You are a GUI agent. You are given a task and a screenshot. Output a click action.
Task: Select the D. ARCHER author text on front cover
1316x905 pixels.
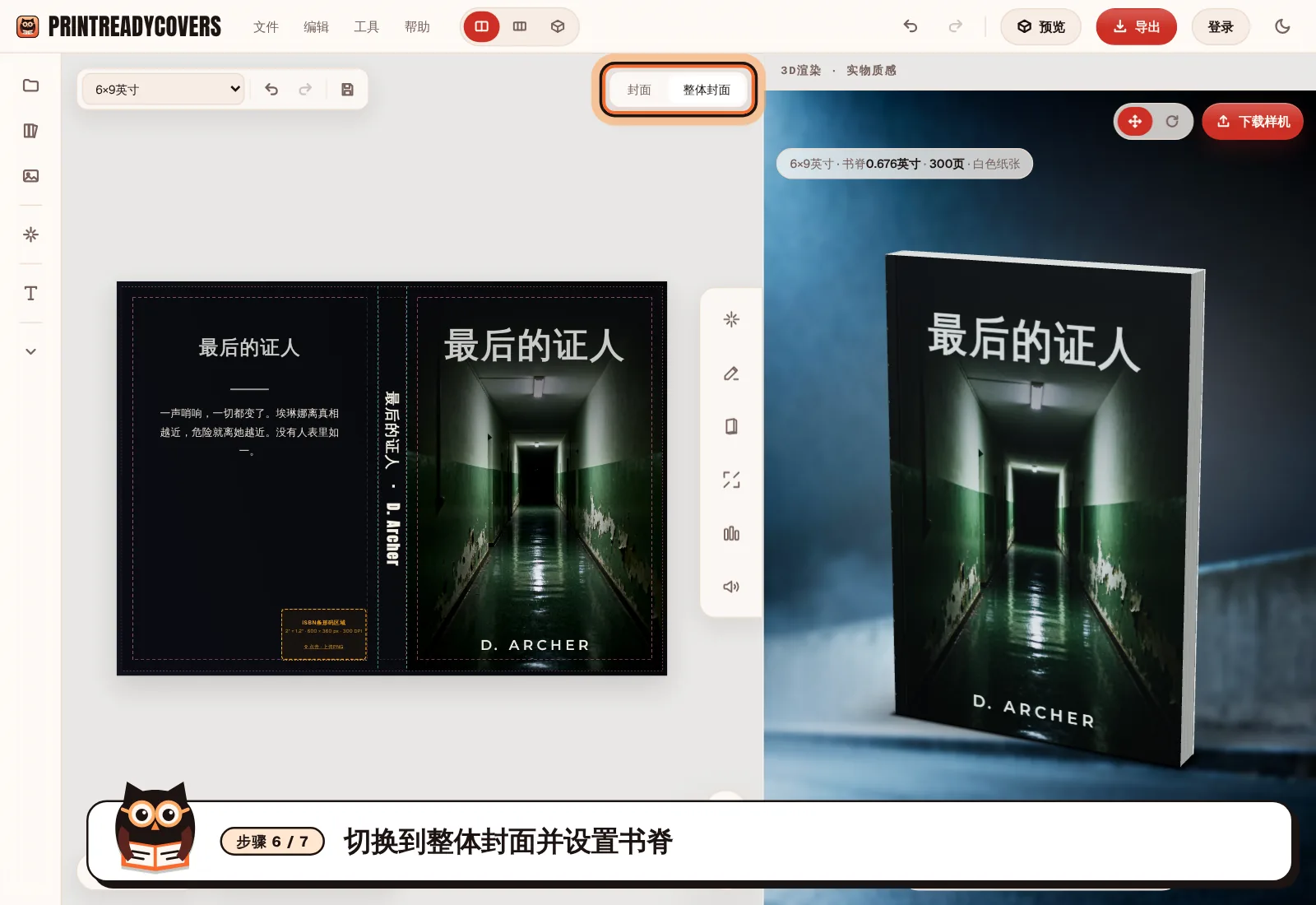[535, 645]
